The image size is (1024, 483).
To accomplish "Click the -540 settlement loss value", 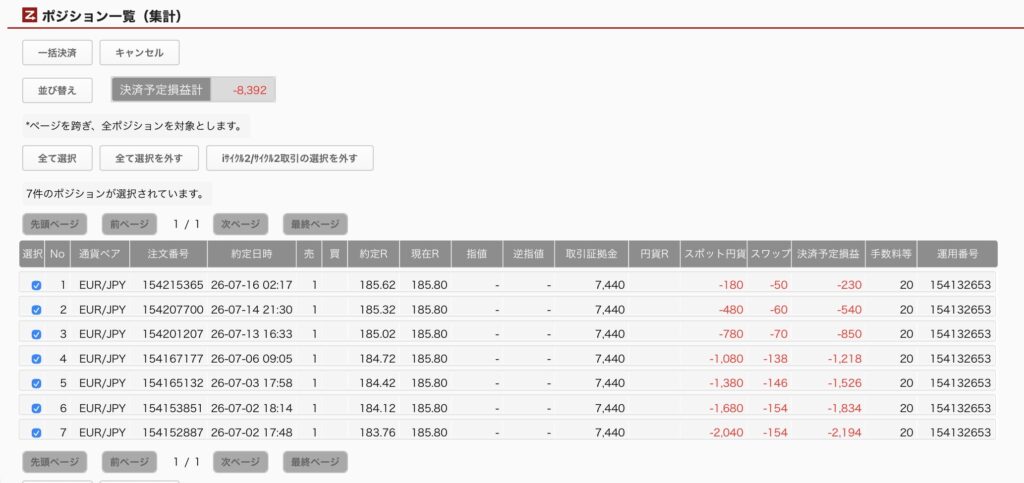I will (x=849, y=310).
